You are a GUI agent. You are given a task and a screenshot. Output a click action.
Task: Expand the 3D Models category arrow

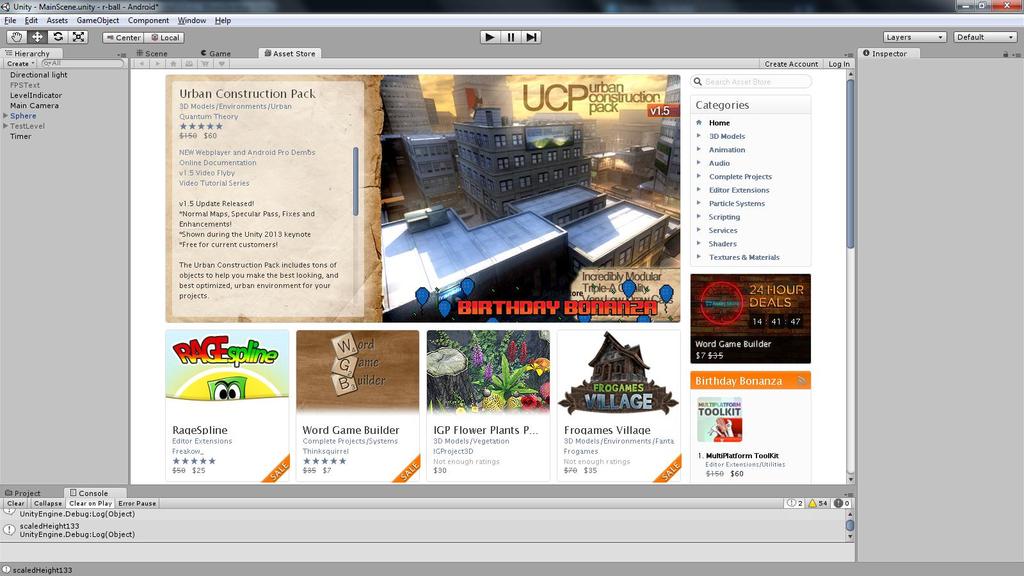tap(699, 136)
